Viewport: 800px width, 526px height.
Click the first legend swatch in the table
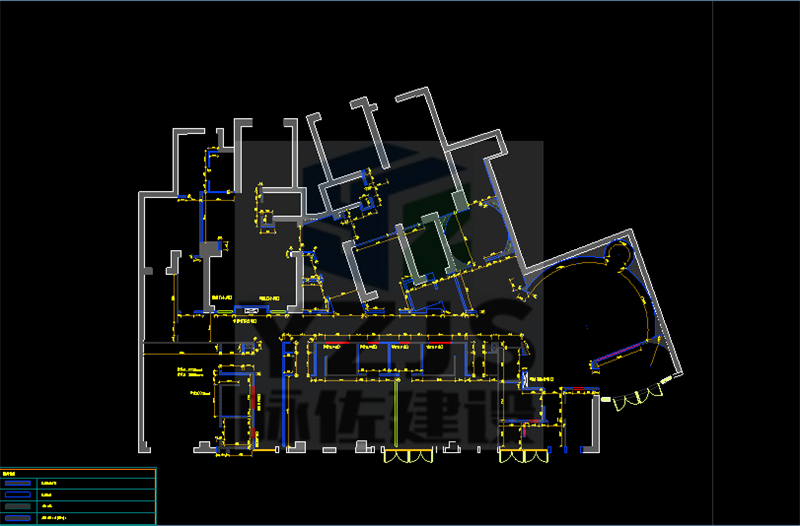coord(18,483)
